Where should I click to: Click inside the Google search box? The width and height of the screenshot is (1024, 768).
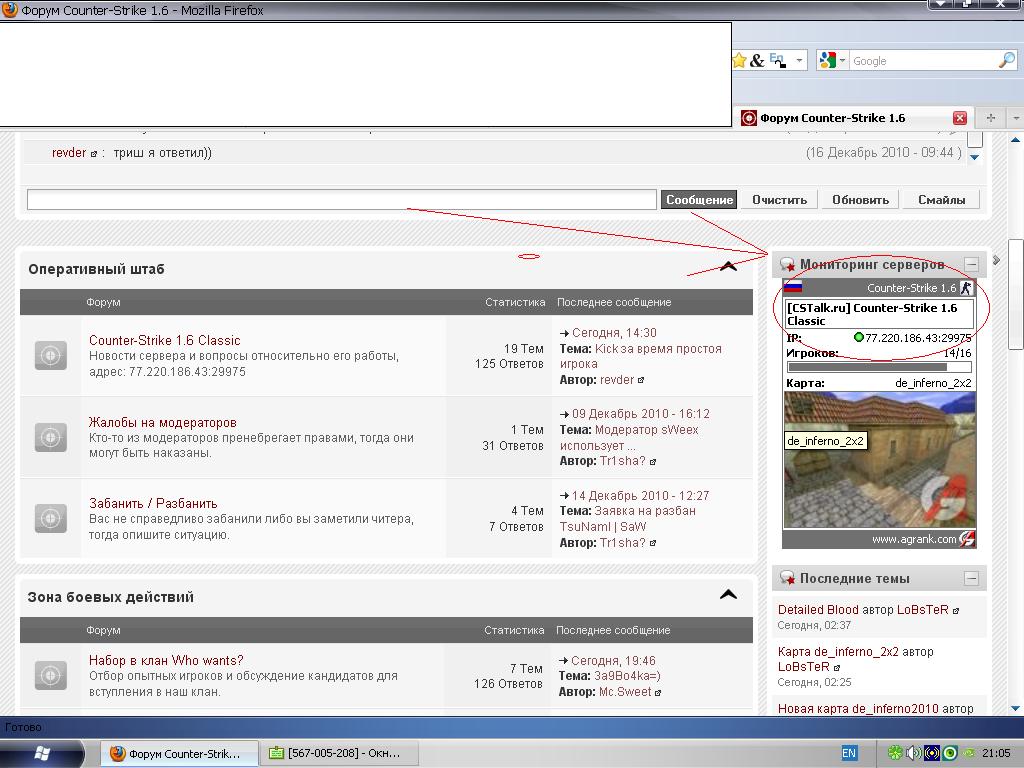(922, 61)
